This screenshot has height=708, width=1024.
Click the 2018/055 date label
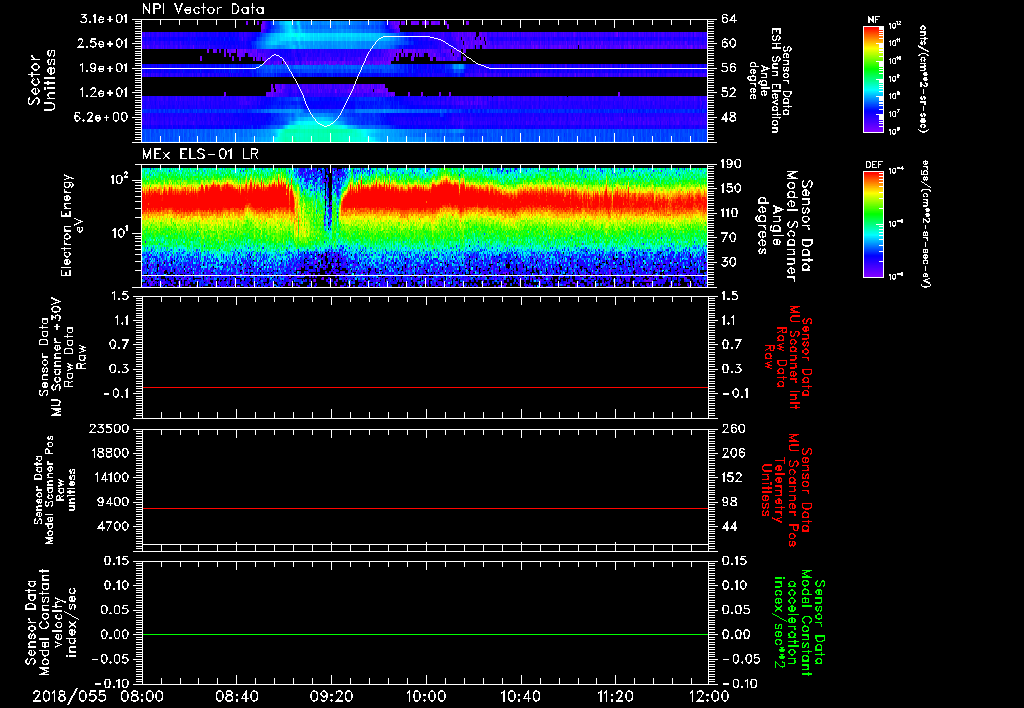pyautogui.click(x=69, y=696)
